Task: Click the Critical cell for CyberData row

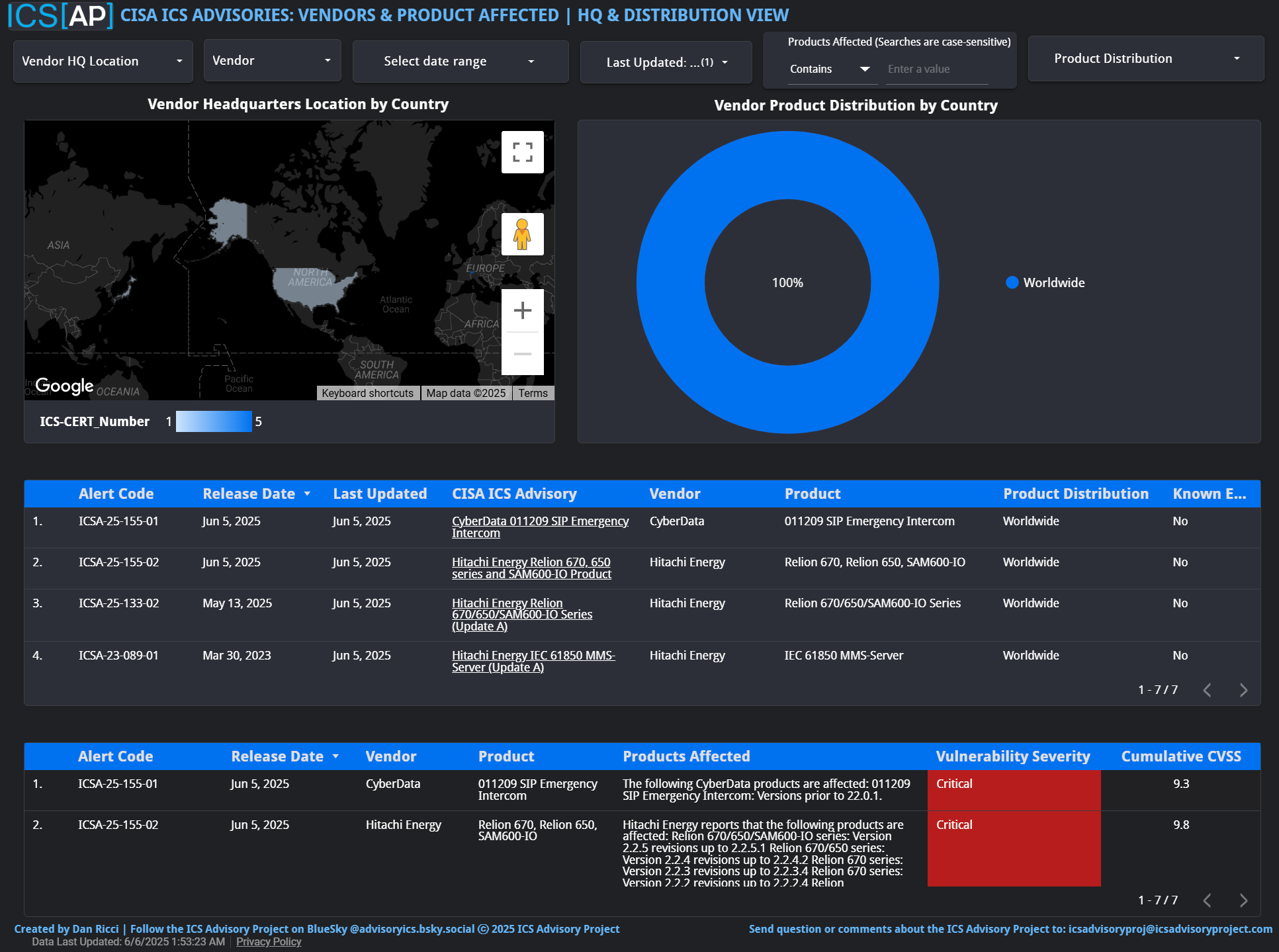Action: tap(1014, 790)
